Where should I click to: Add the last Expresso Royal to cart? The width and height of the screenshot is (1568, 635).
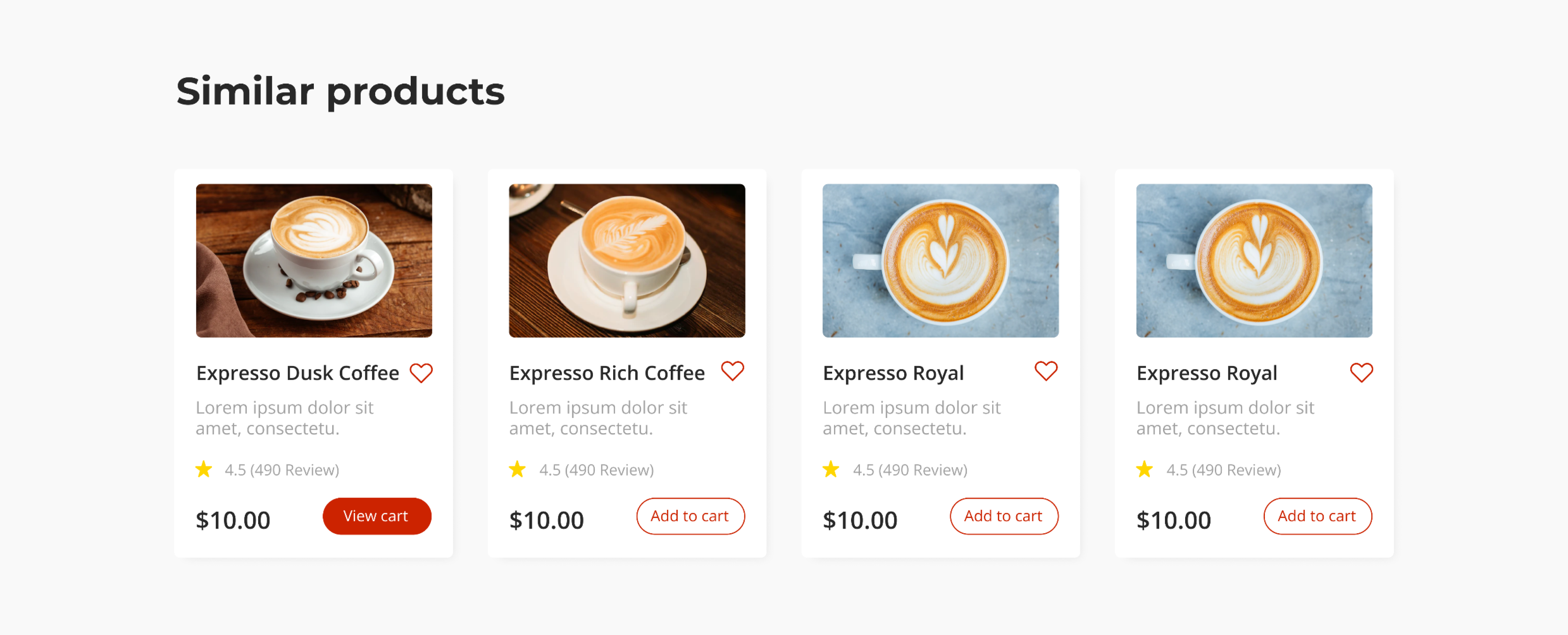pyautogui.click(x=1317, y=516)
